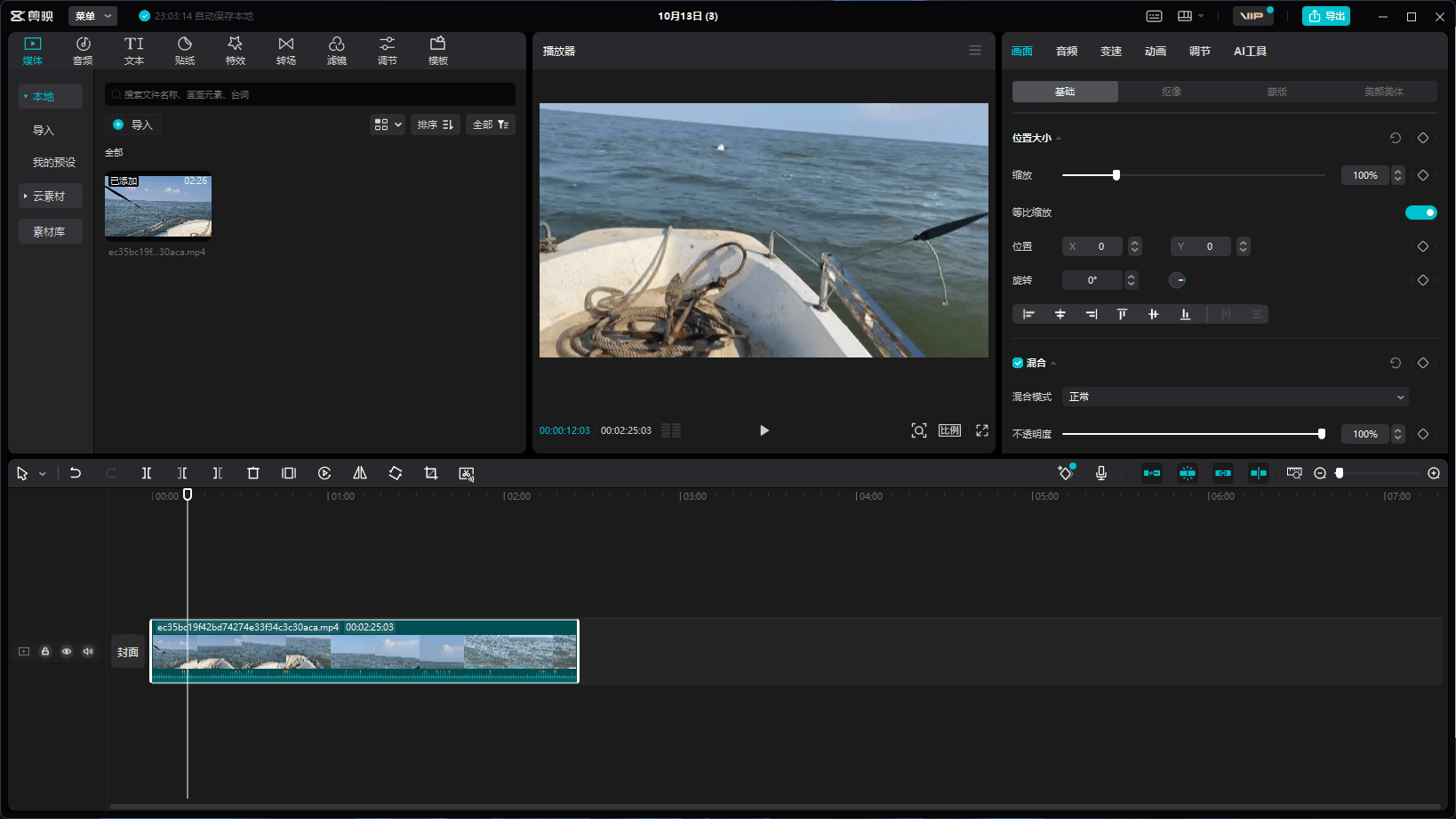Expand the 云素材 cloud material section

tap(49, 196)
